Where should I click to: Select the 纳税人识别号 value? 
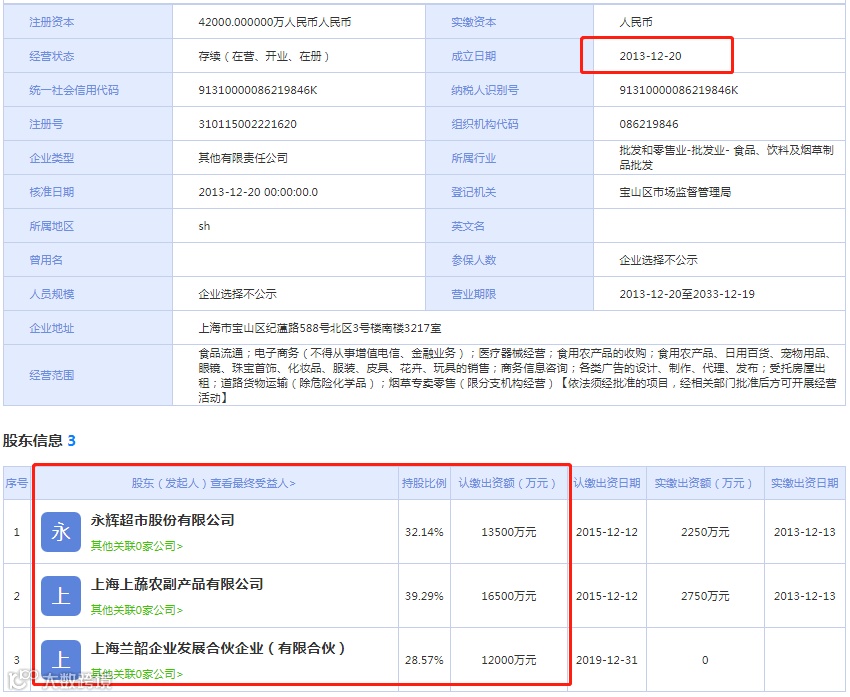679,90
